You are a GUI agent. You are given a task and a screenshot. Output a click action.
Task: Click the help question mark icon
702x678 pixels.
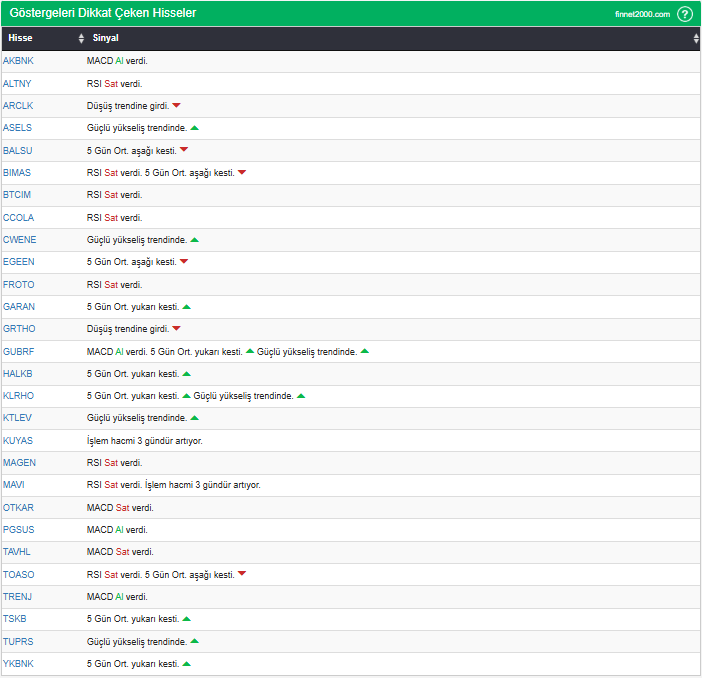tap(685, 14)
